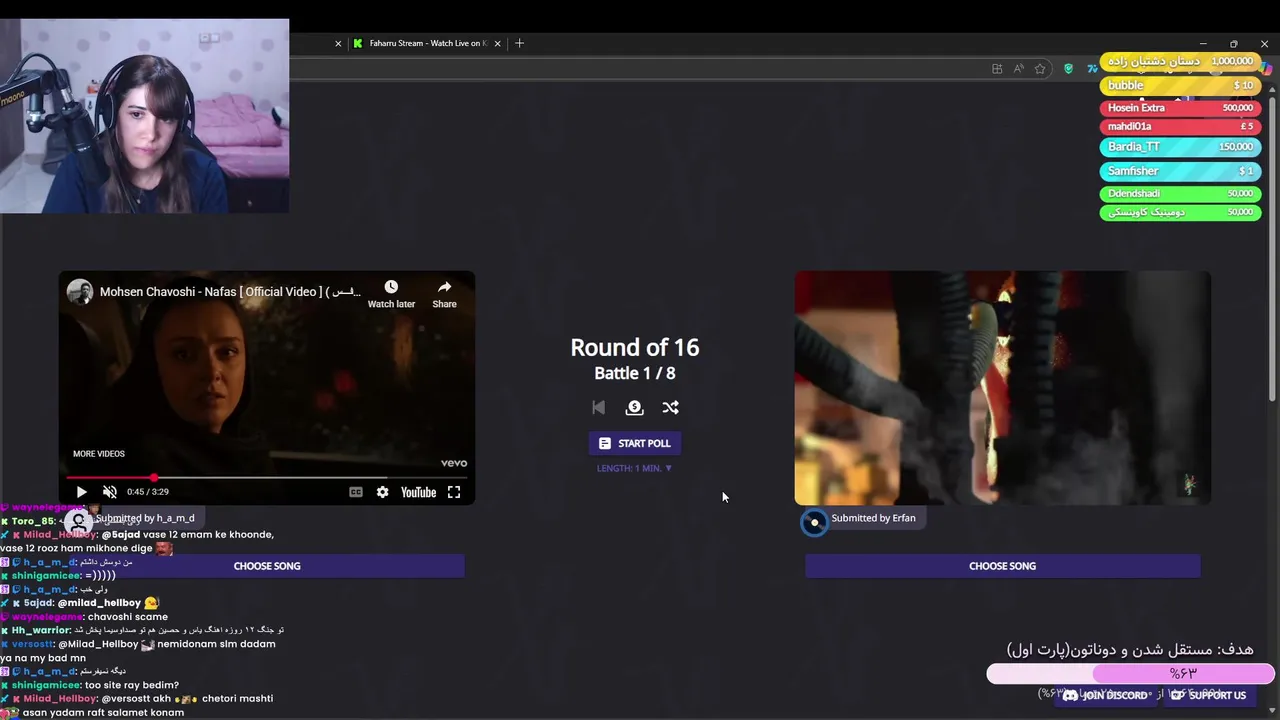This screenshot has width=1280, height=720.
Task: Click the Hosein Extra 500,000 donation entry
Action: coord(1180,107)
